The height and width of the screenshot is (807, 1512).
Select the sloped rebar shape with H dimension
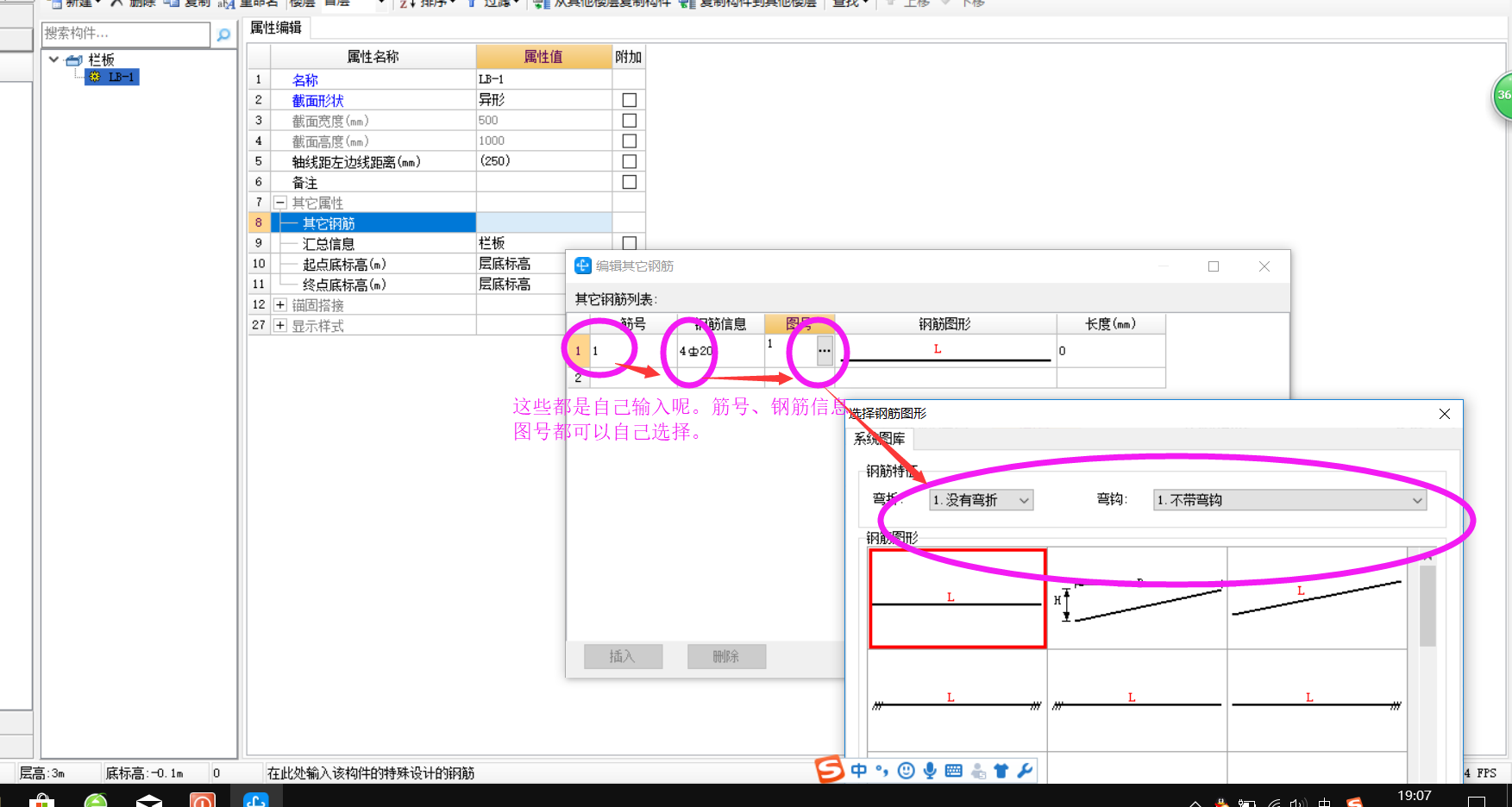click(x=1137, y=598)
